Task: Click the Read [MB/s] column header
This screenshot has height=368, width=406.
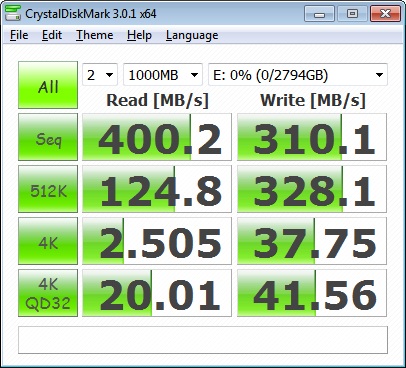Action: click(157, 100)
